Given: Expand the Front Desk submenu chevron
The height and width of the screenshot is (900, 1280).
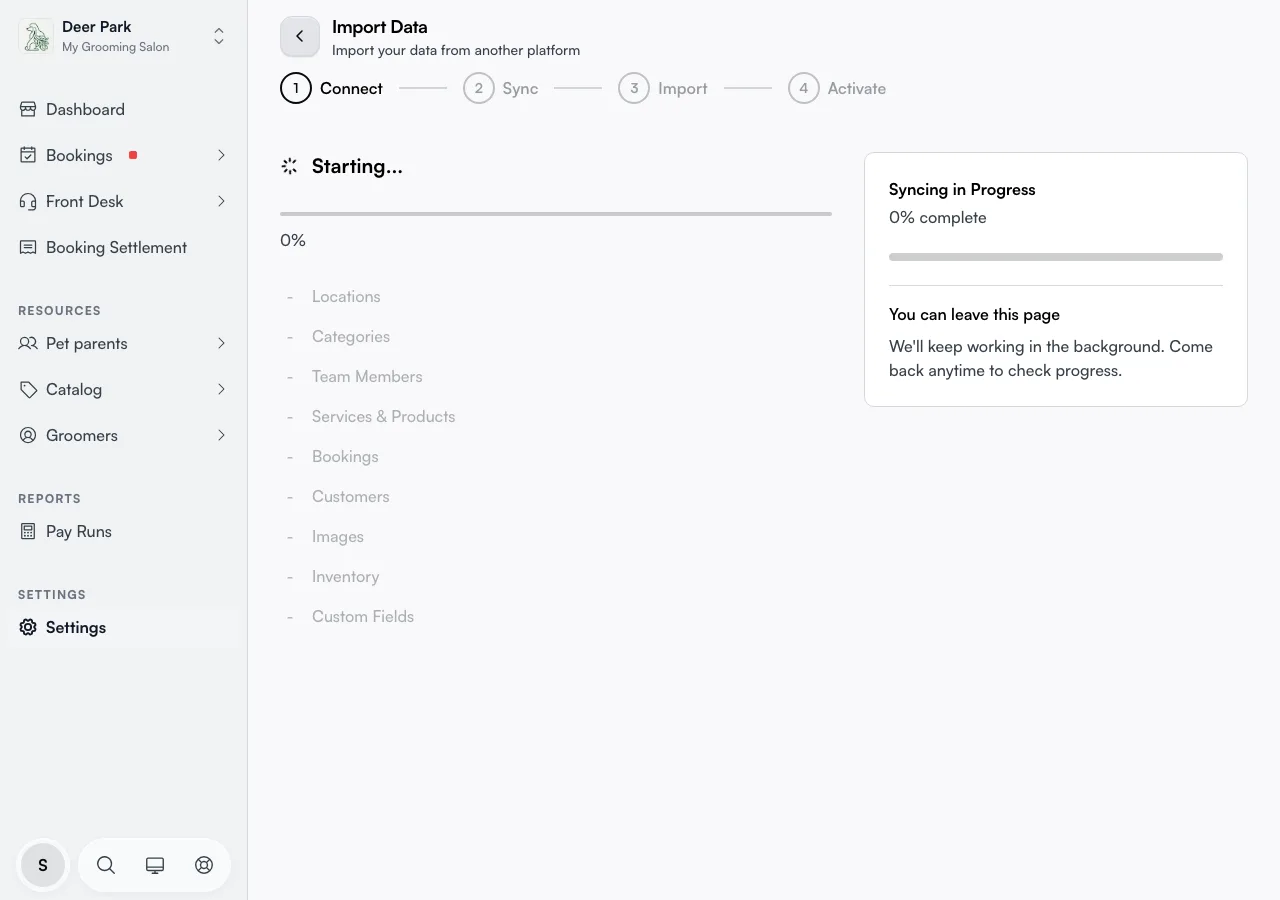Looking at the screenshot, I should 221,201.
